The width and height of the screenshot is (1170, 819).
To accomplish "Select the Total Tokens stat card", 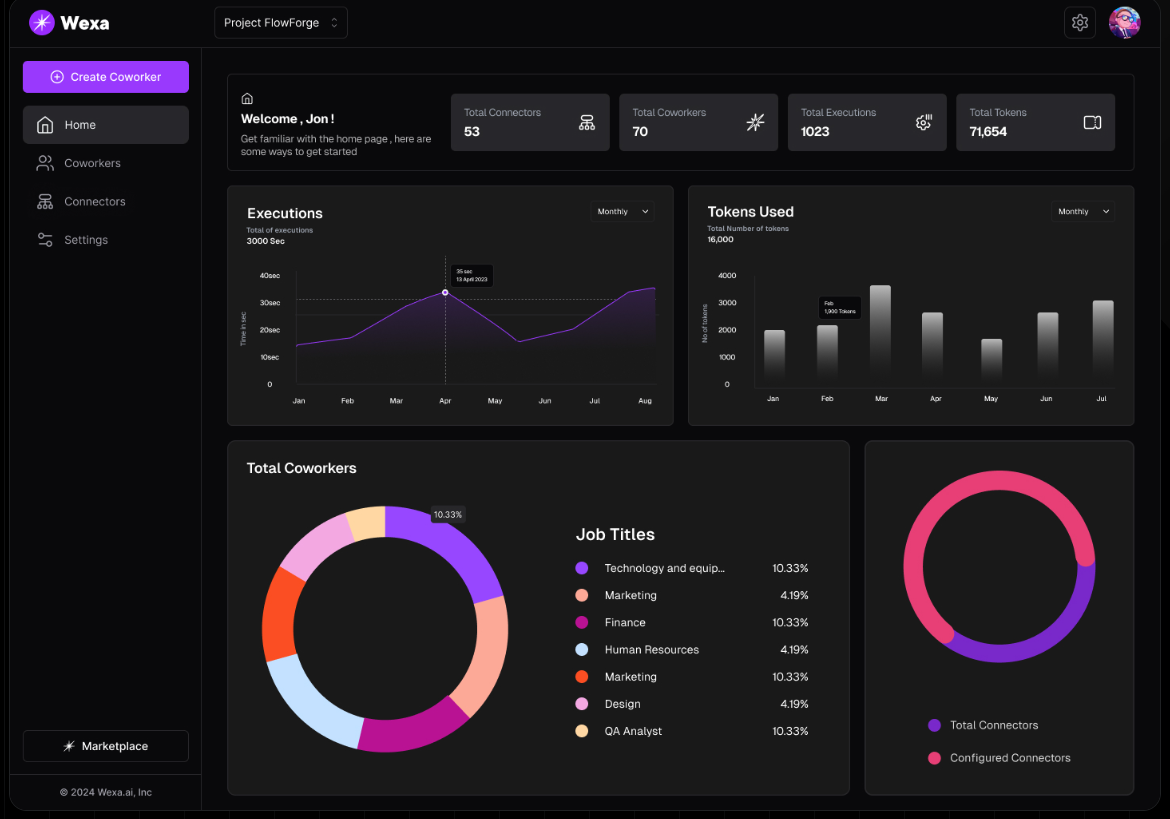I will (1036, 122).
